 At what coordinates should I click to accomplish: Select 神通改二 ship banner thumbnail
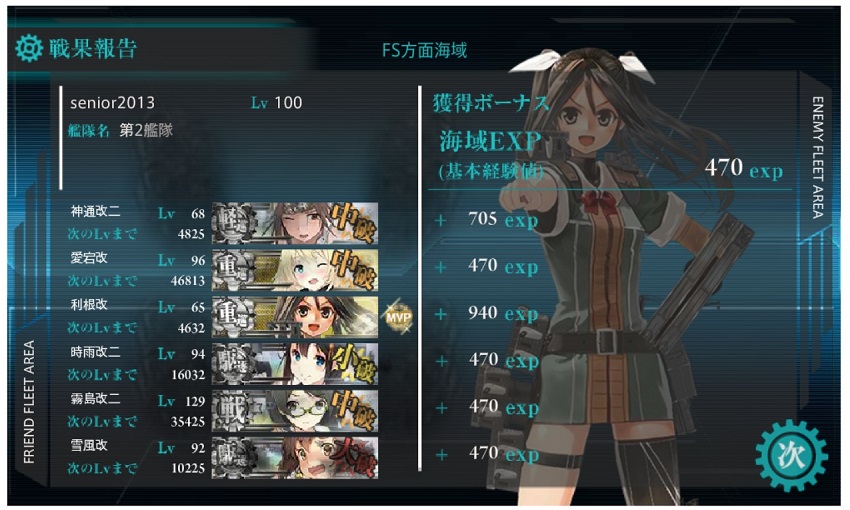[x=295, y=223]
